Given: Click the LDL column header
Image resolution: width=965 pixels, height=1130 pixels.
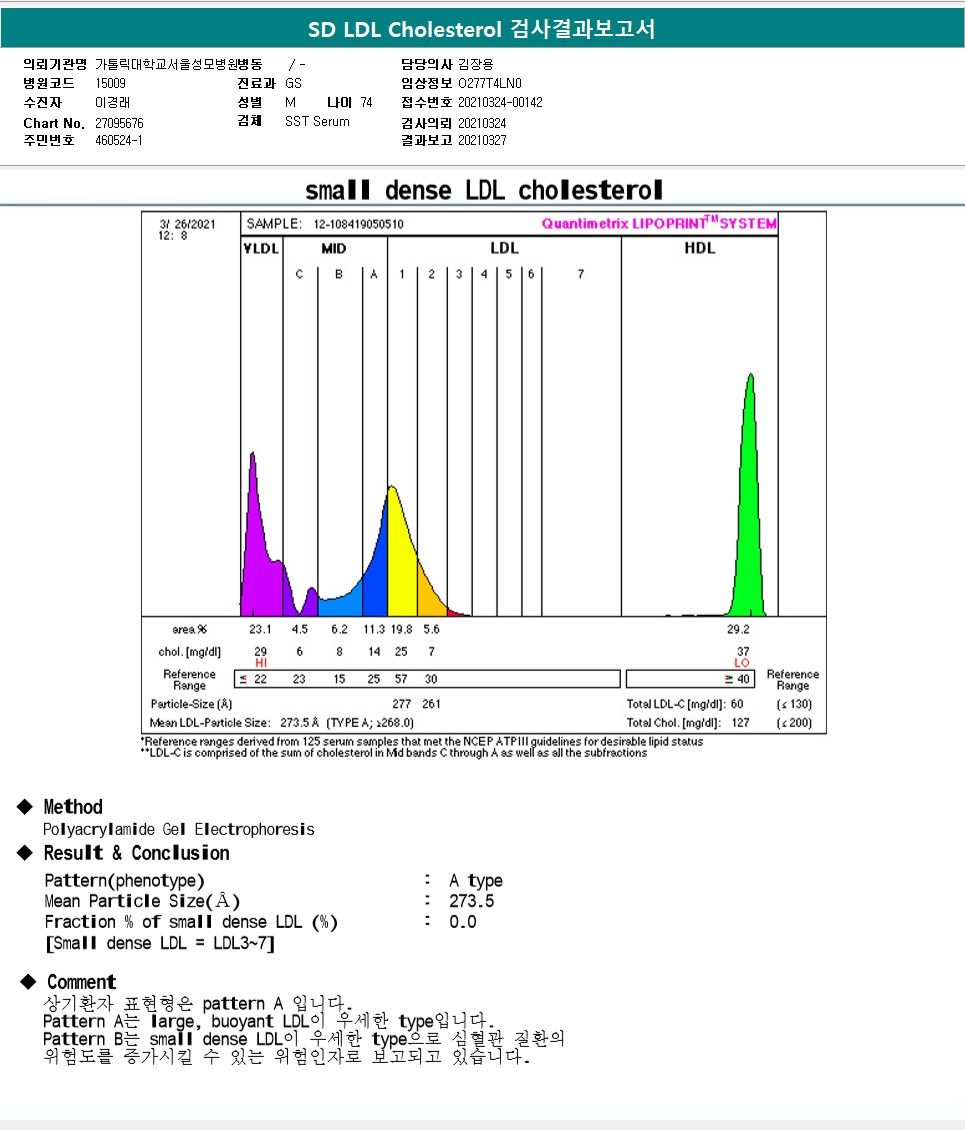Looking at the screenshot, I should pyautogui.click(x=504, y=248).
